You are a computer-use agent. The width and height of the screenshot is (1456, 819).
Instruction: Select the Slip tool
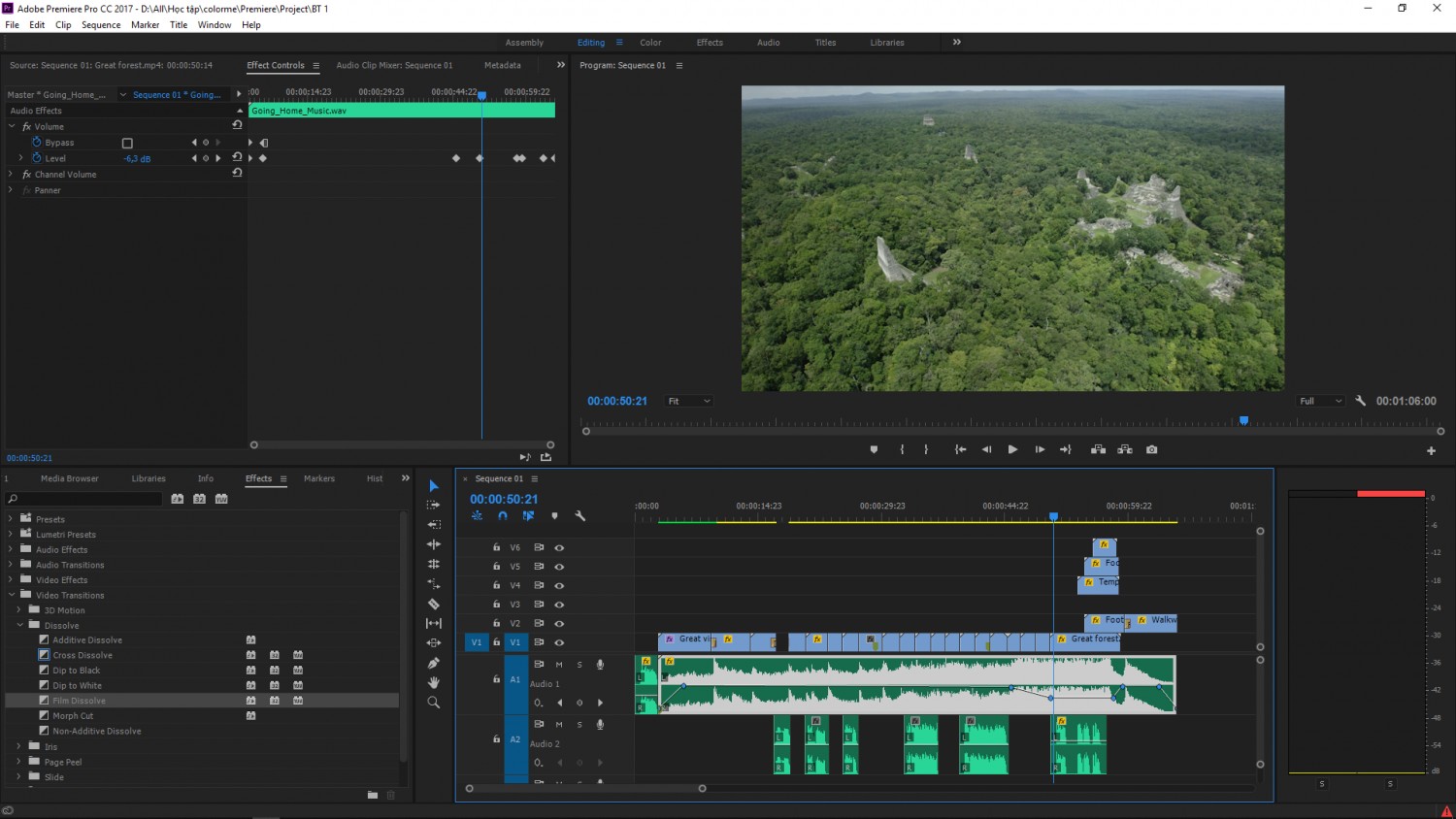[x=434, y=623]
